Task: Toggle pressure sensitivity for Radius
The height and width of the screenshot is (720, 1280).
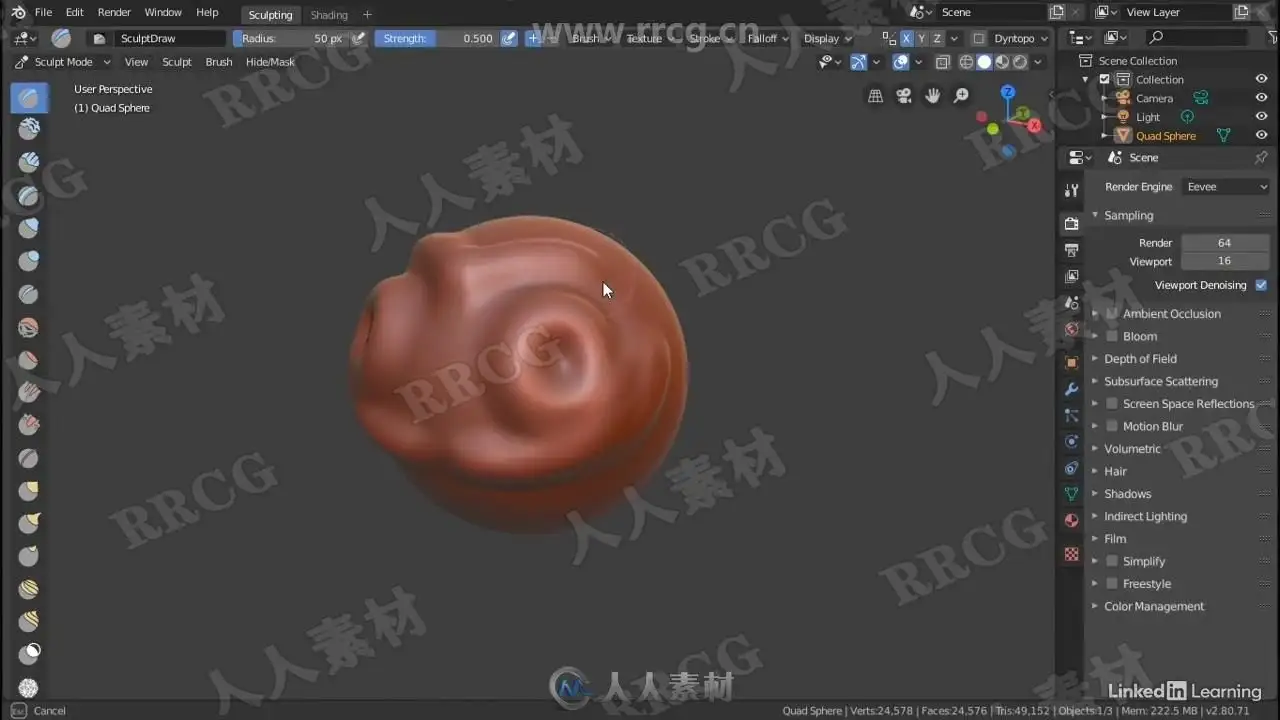Action: tap(358, 38)
